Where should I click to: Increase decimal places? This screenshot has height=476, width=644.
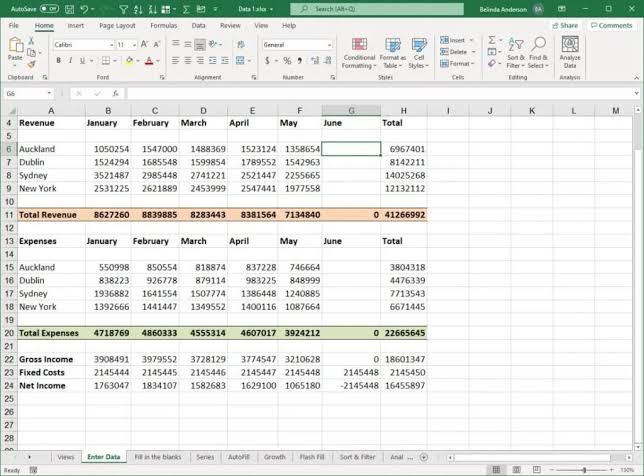[315, 61]
